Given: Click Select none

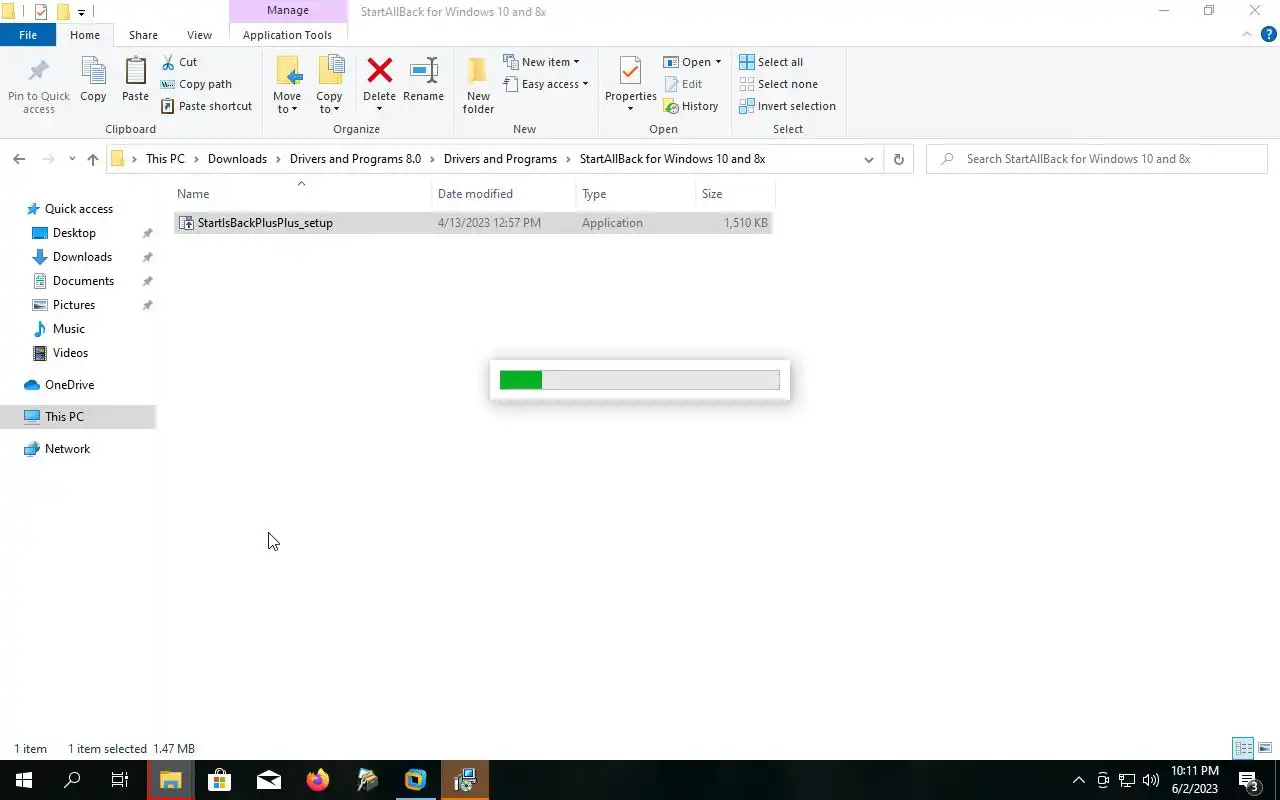Looking at the screenshot, I should click(x=778, y=84).
